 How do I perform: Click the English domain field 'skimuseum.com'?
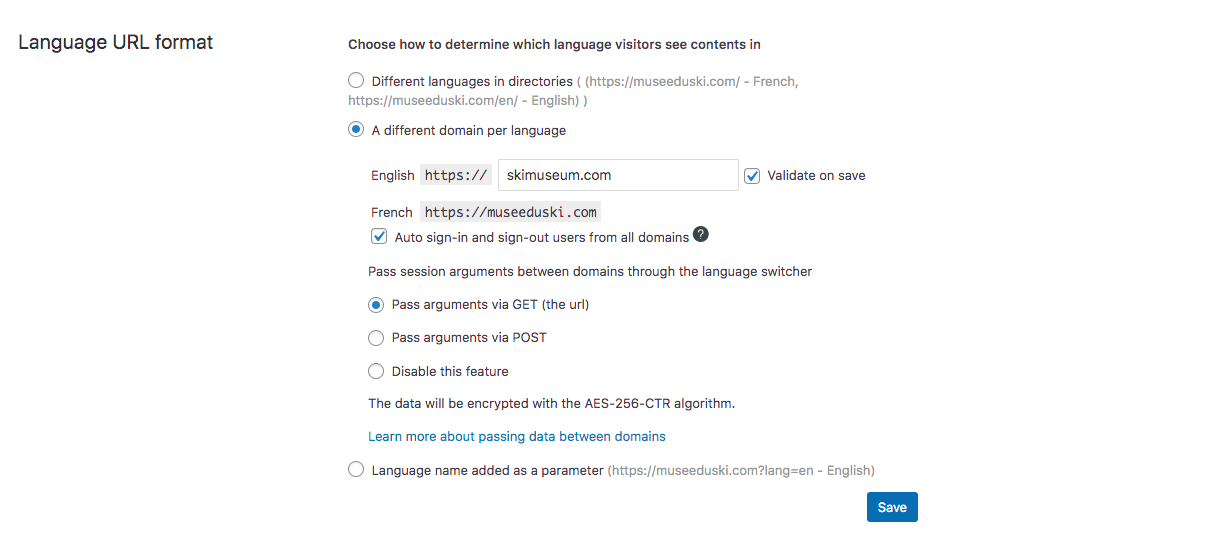pos(618,175)
